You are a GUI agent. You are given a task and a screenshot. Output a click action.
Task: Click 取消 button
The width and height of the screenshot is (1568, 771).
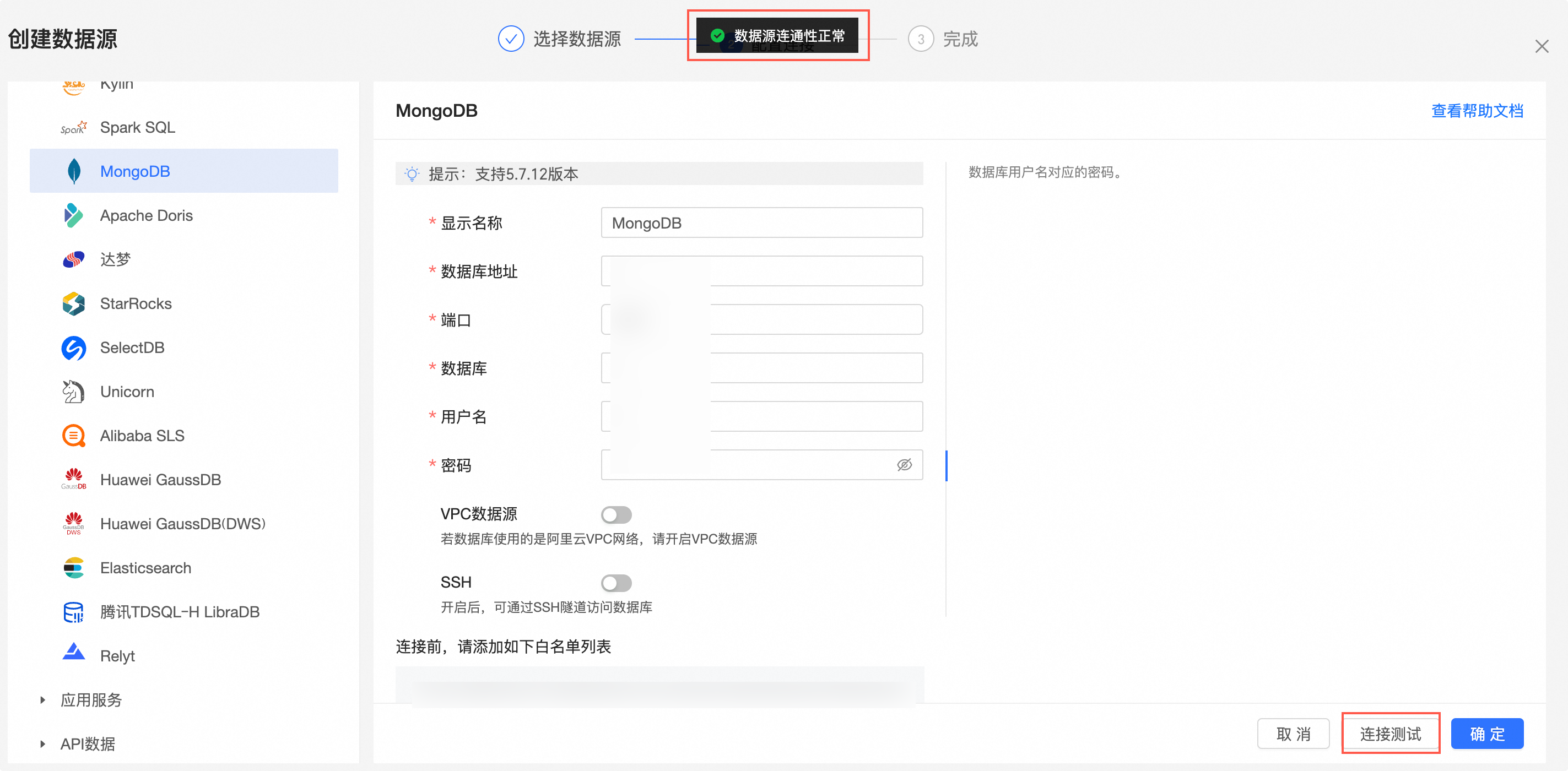click(1293, 734)
